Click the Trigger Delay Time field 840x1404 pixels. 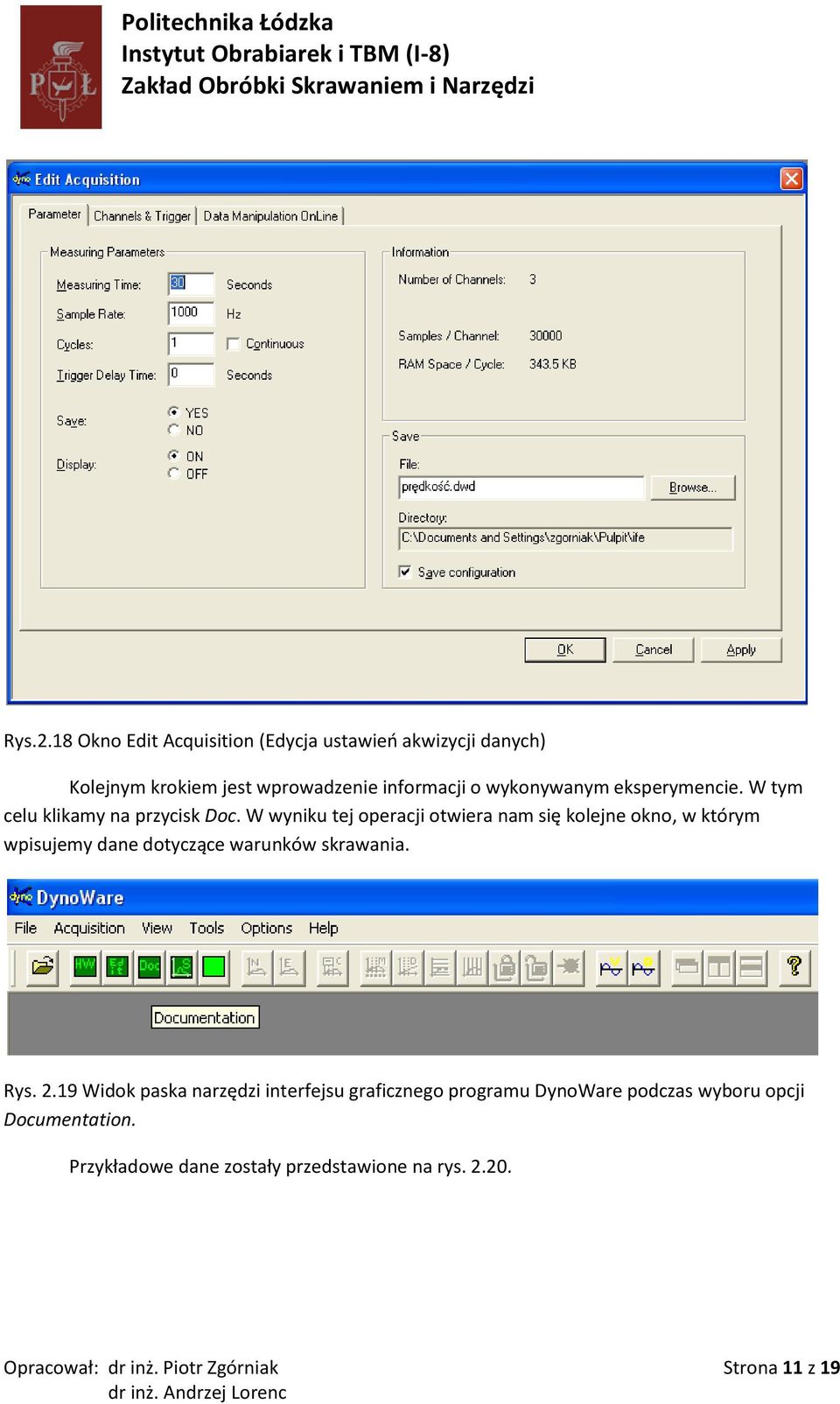tap(191, 375)
